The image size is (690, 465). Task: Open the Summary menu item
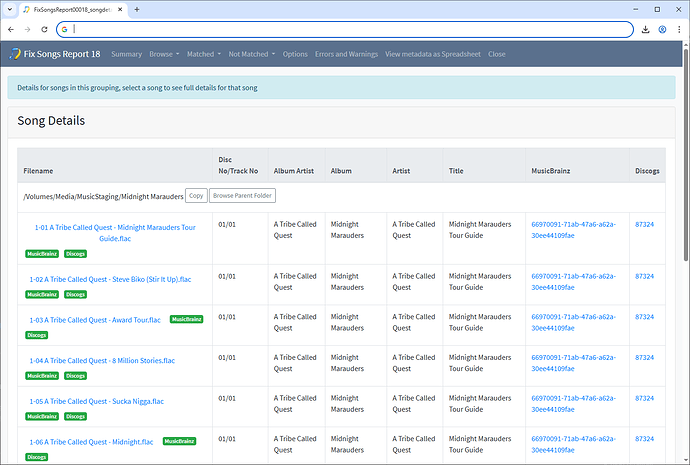pos(126,54)
